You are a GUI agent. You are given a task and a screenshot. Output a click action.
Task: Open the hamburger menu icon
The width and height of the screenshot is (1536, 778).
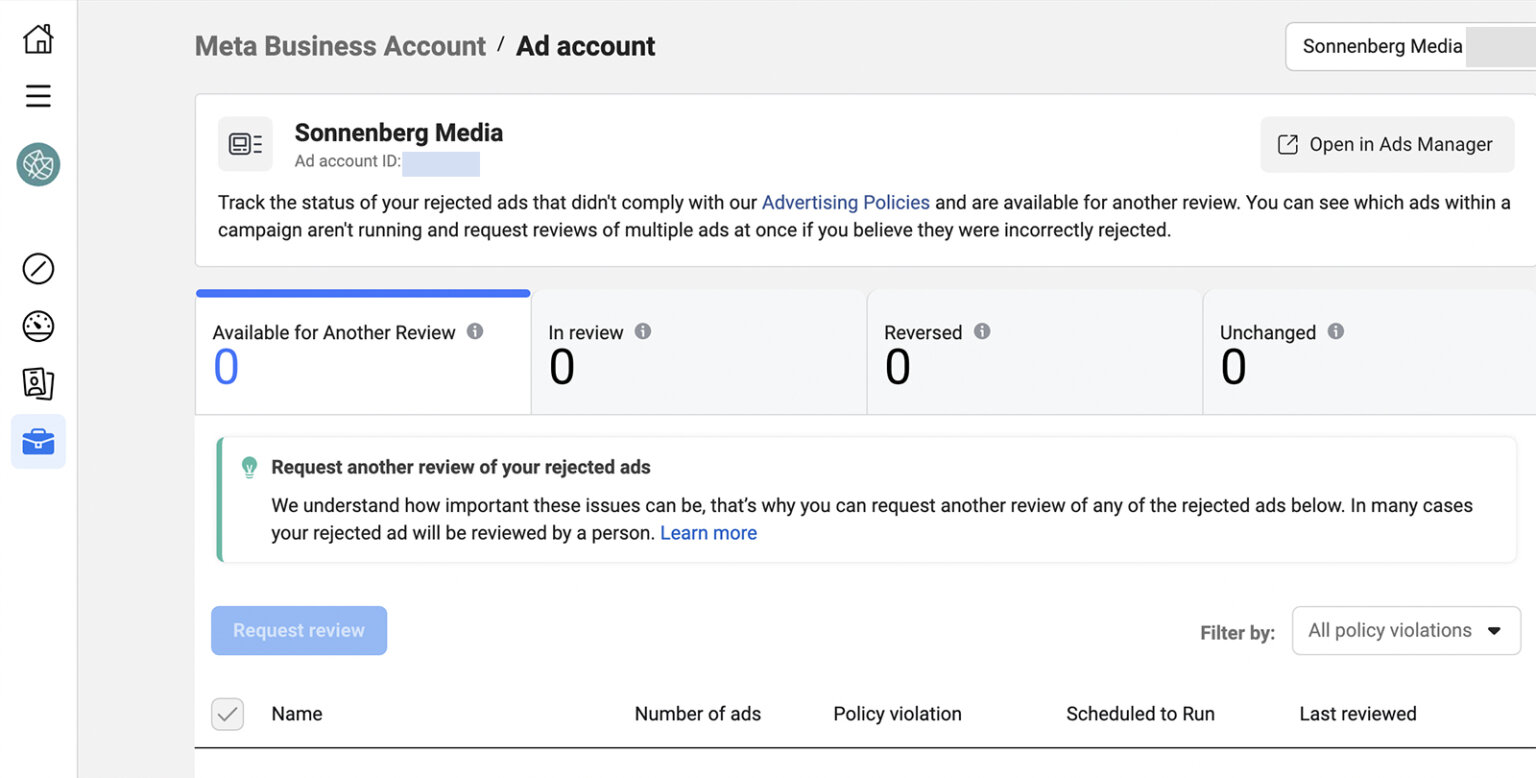coord(38,96)
